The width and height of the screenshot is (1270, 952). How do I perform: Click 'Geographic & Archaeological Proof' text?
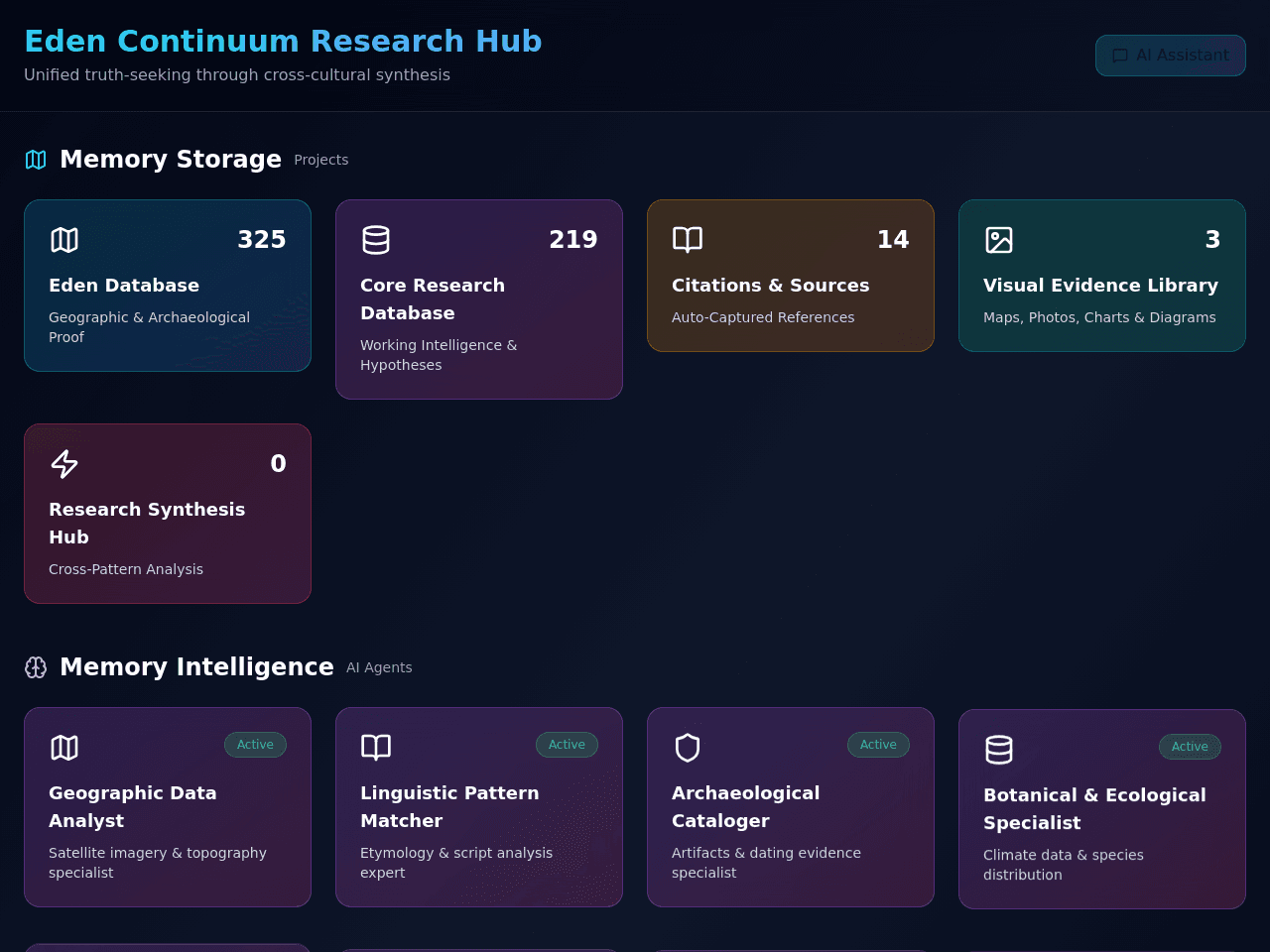point(149,327)
